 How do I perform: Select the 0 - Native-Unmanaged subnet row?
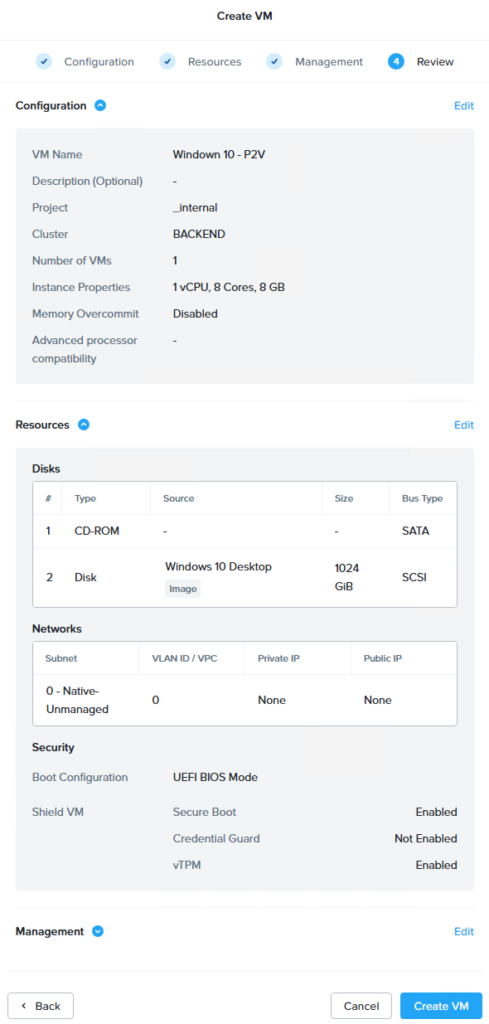[245, 699]
